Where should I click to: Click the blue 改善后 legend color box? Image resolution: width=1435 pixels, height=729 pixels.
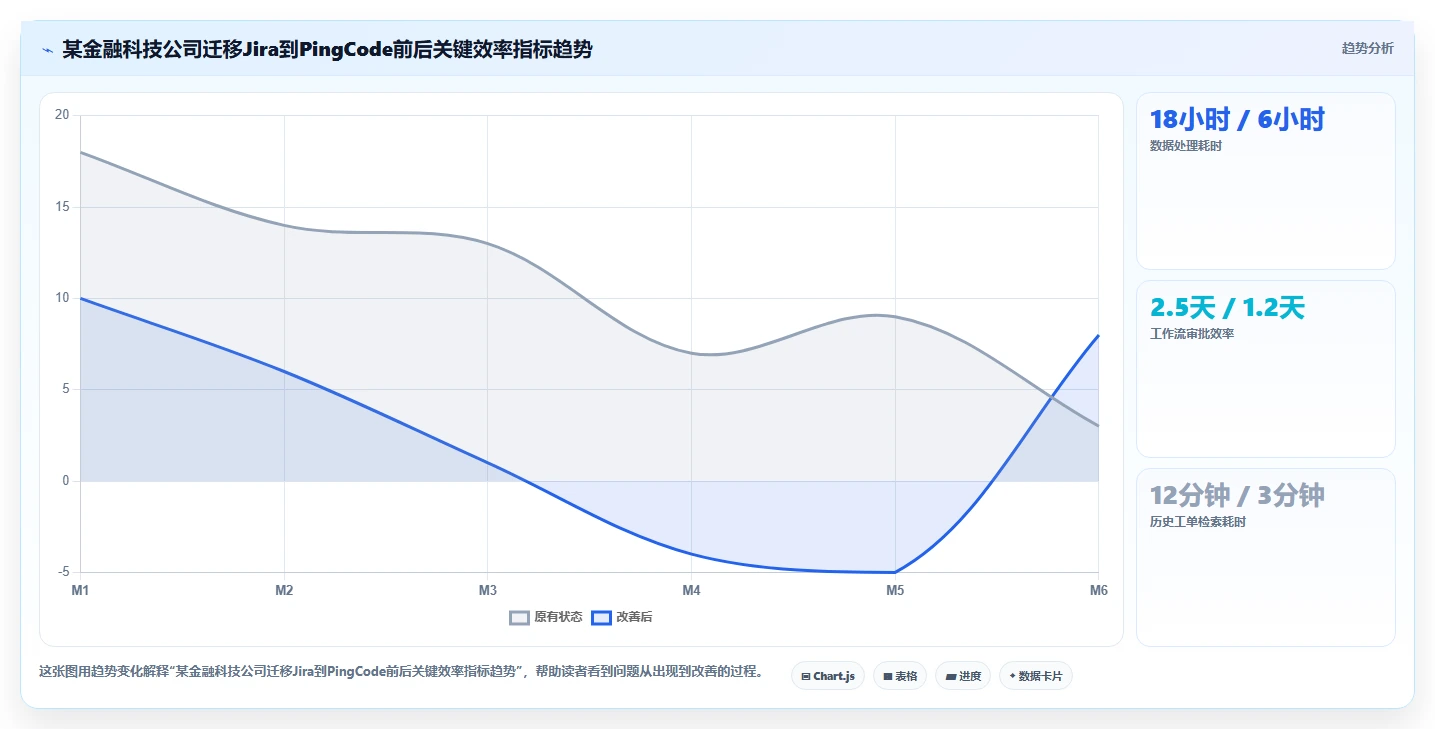[x=601, y=617]
